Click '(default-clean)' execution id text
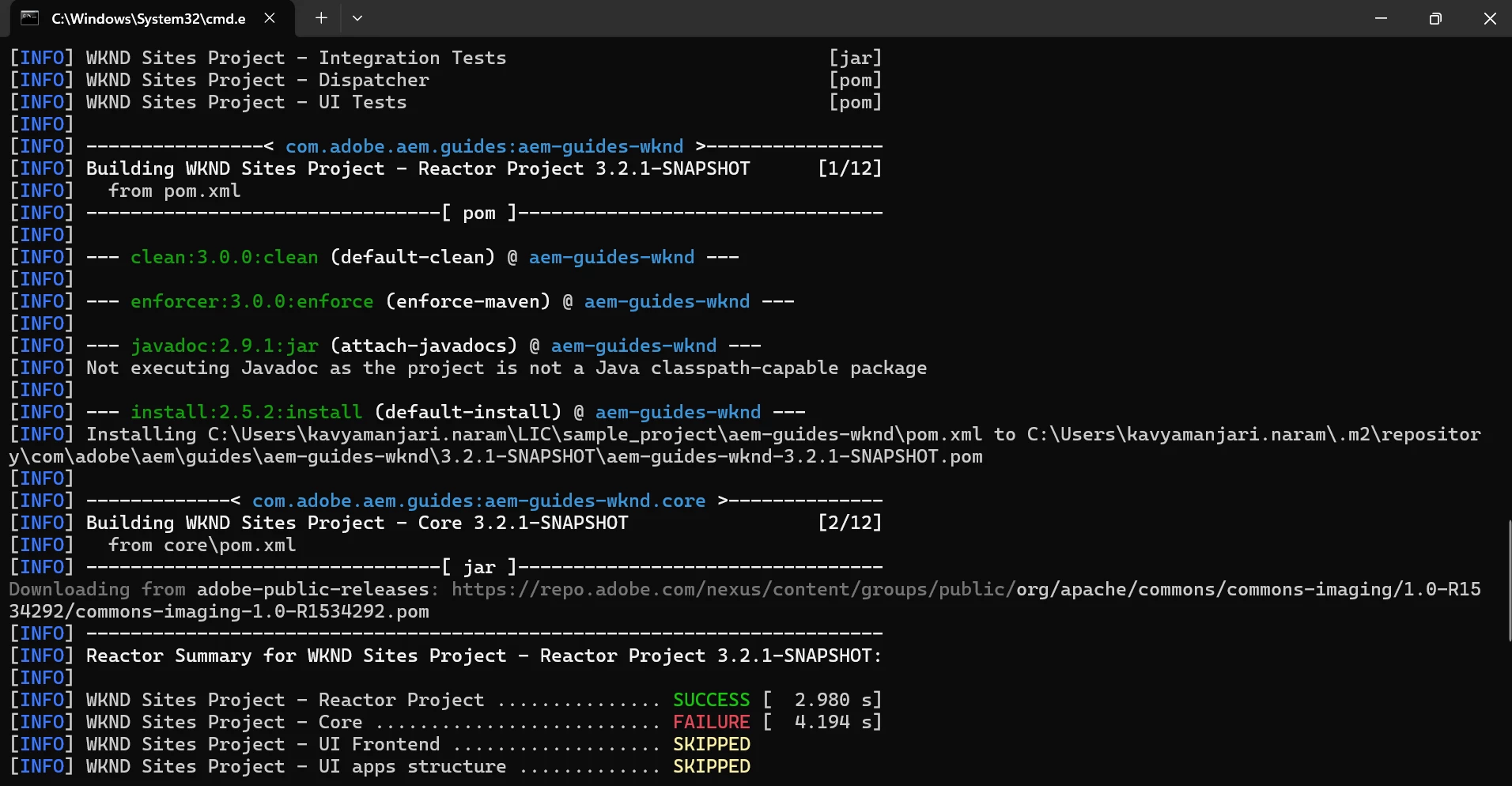The height and width of the screenshot is (786, 1512). pos(412,257)
